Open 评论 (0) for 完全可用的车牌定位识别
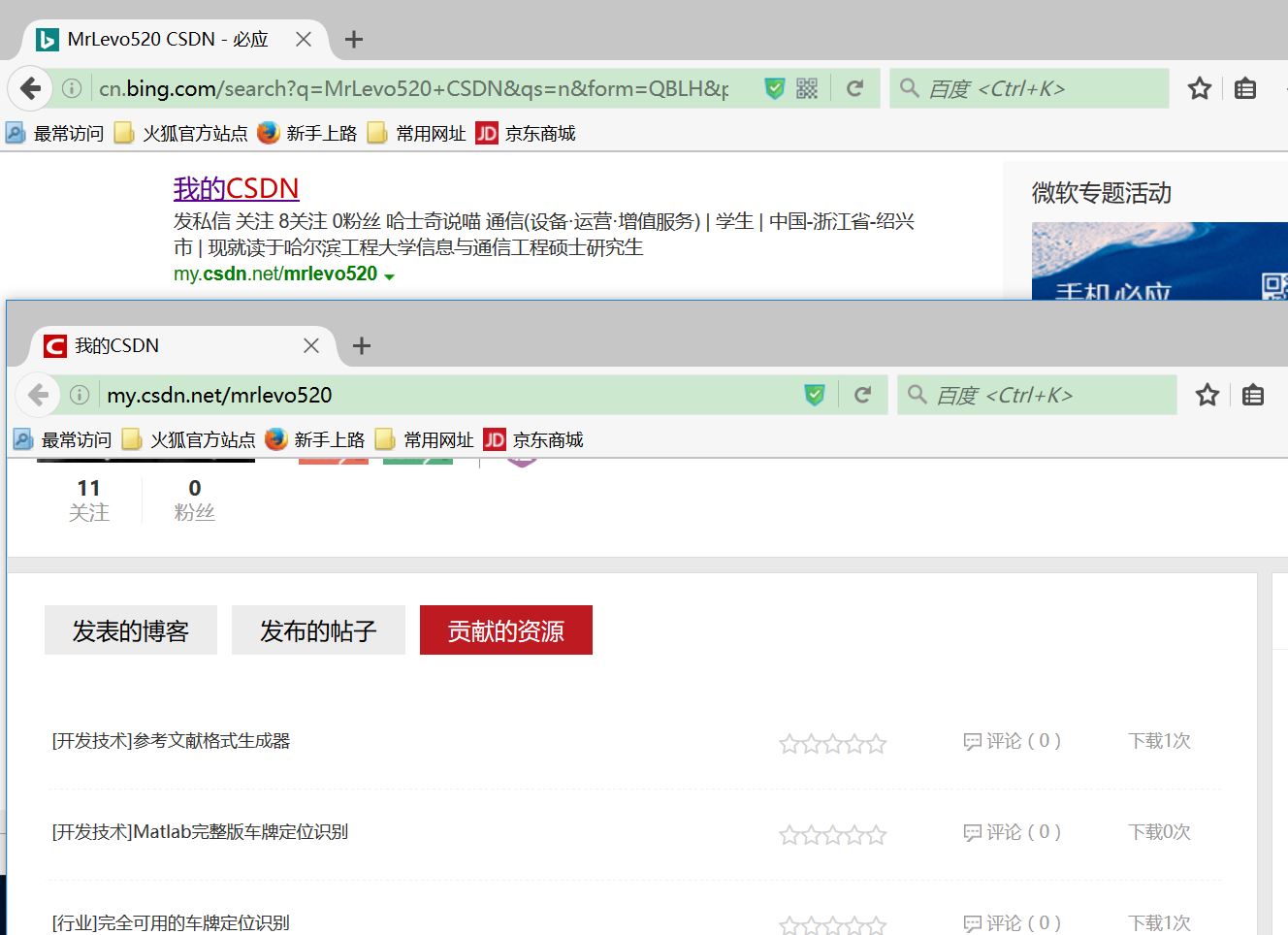Screen dimensions: 1288x935 click(x=1012, y=923)
